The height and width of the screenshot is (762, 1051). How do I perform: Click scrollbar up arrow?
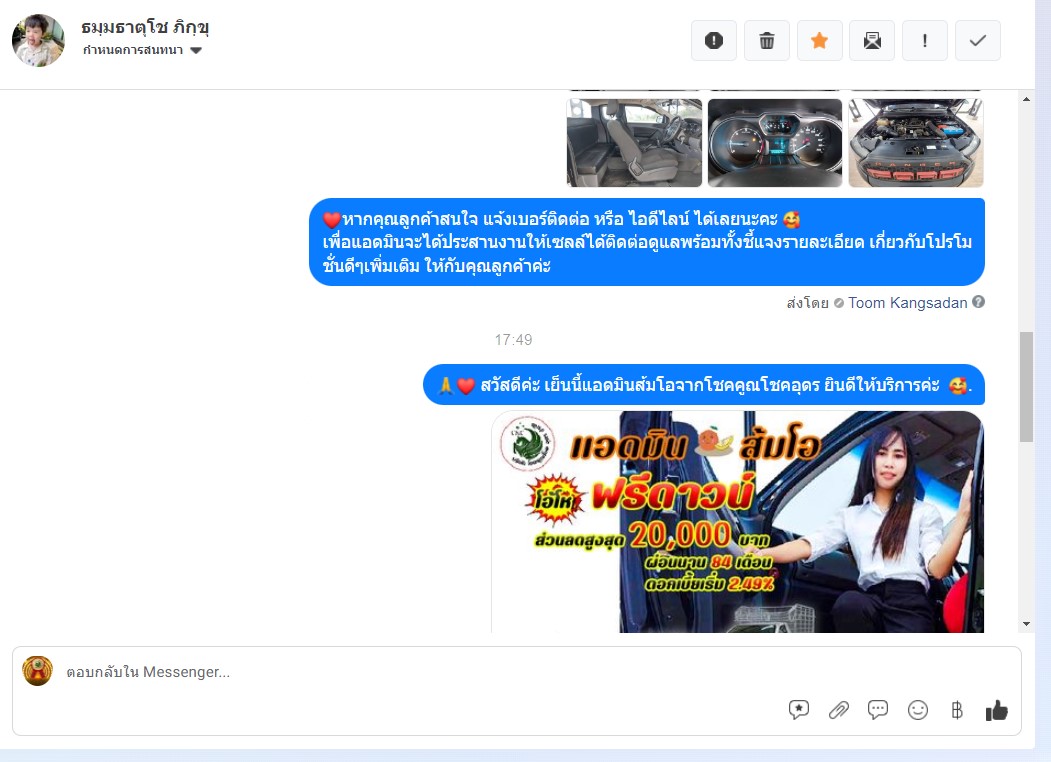(x=1026, y=99)
